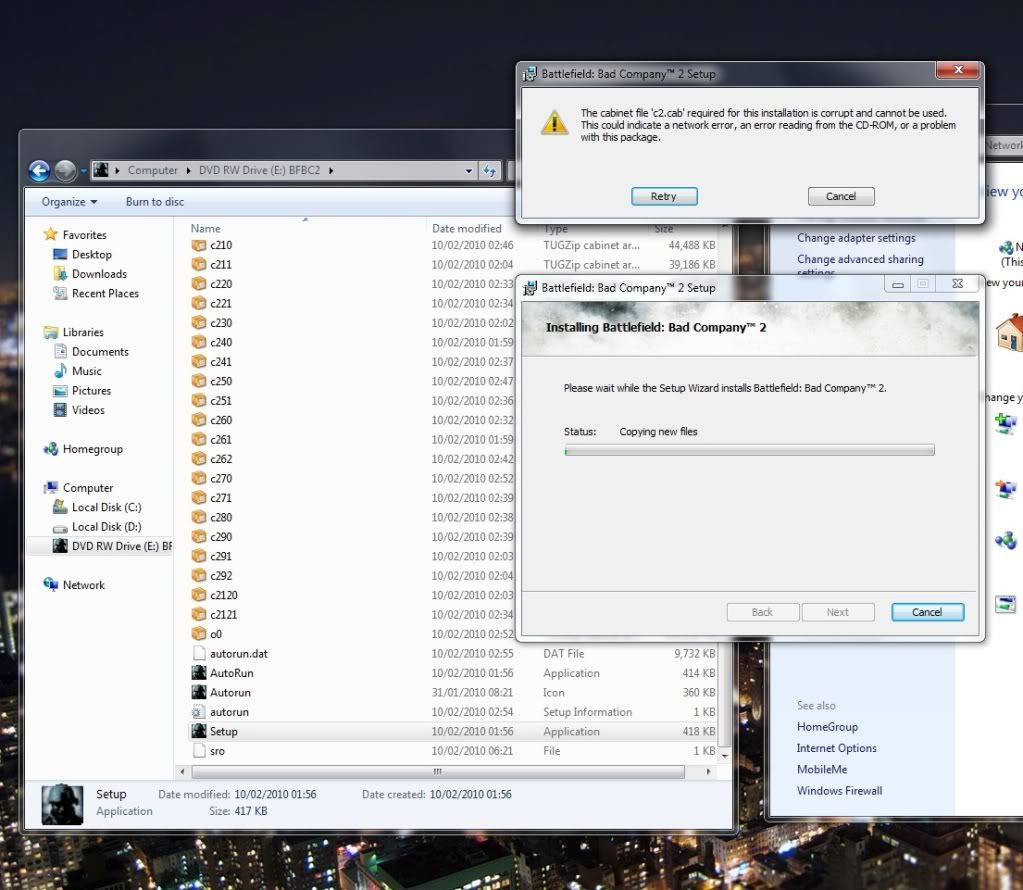This screenshot has height=890, width=1023.
Task: Open the address bar history dropdown
Action: click(x=468, y=171)
